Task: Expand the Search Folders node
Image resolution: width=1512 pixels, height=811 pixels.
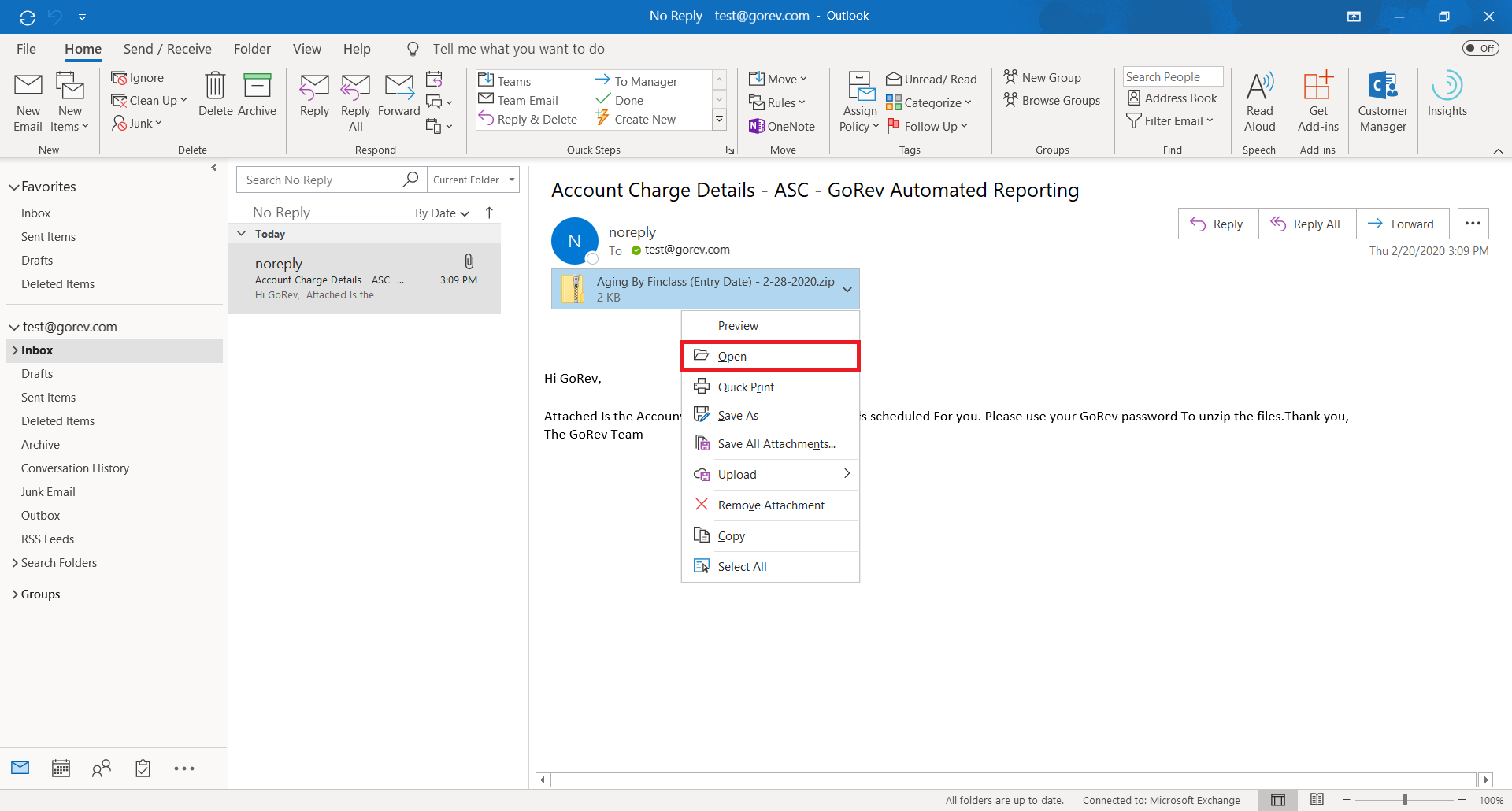Action: pyautogui.click(x=15, y=563)
